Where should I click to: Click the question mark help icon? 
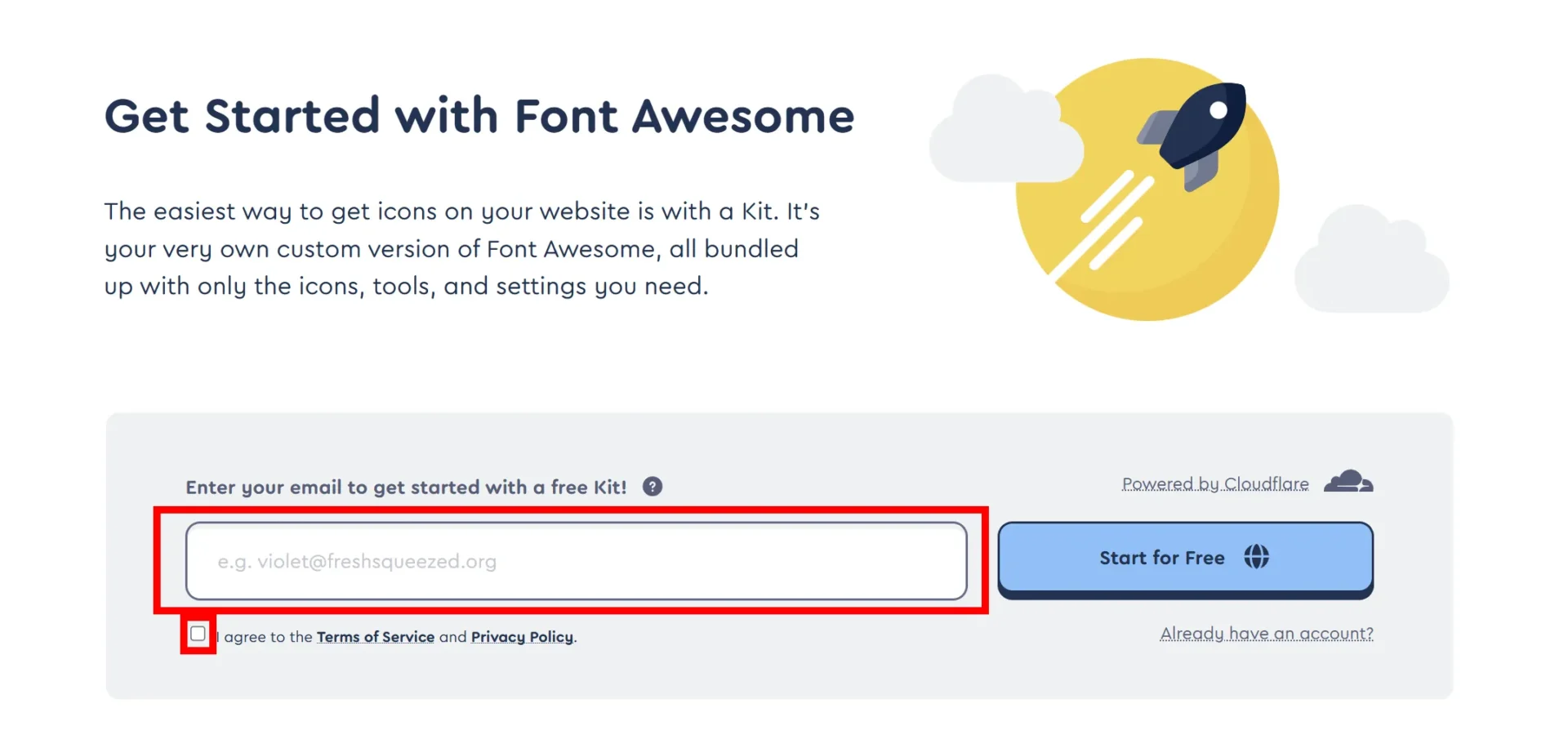653,487
